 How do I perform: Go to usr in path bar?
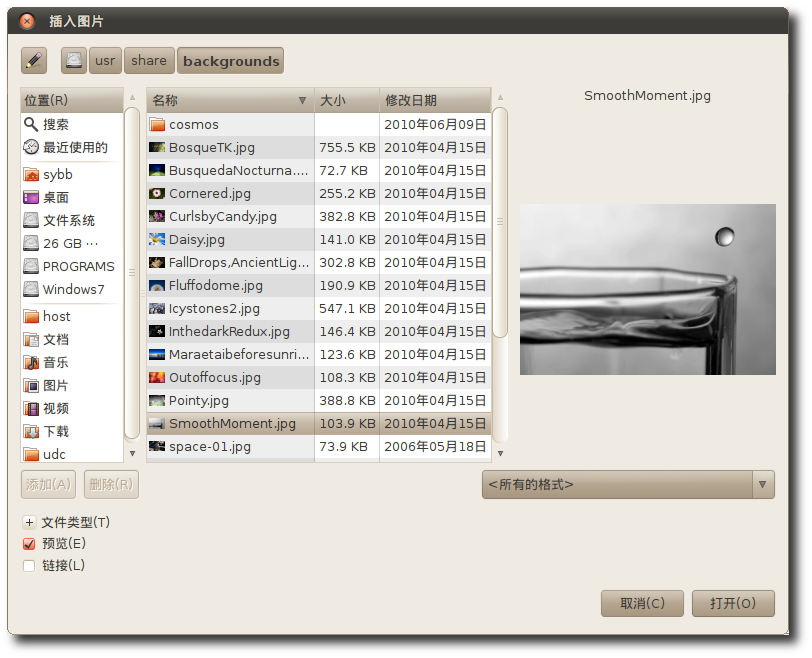coord(105,61)
